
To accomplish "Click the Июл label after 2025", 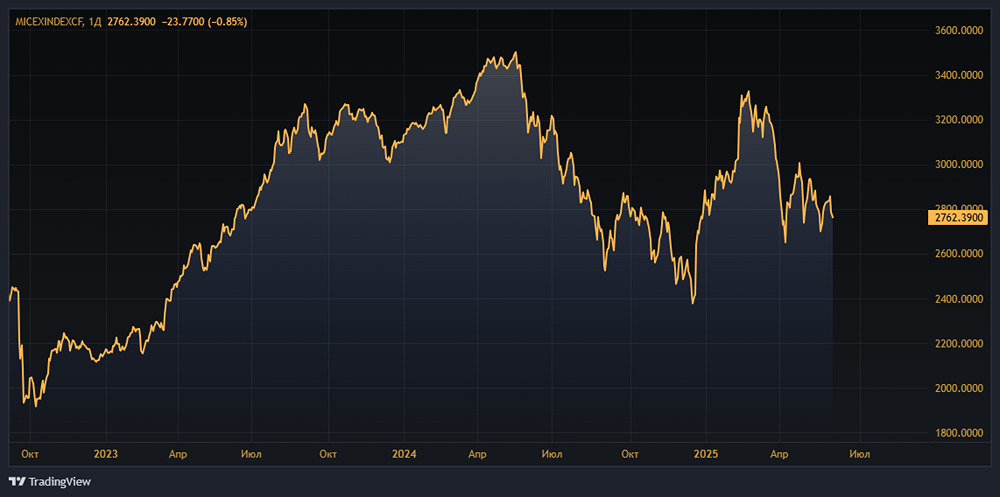I will pyautogui.click(x=860, y=454).
